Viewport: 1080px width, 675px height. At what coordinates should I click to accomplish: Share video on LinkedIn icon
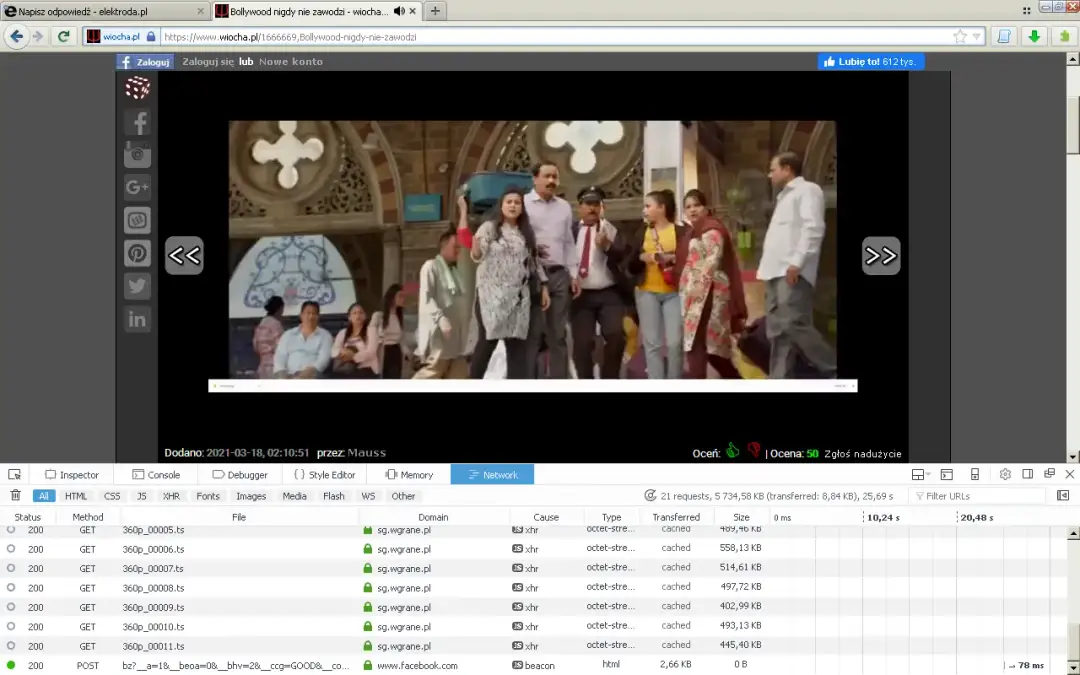(x=137, y=320)
